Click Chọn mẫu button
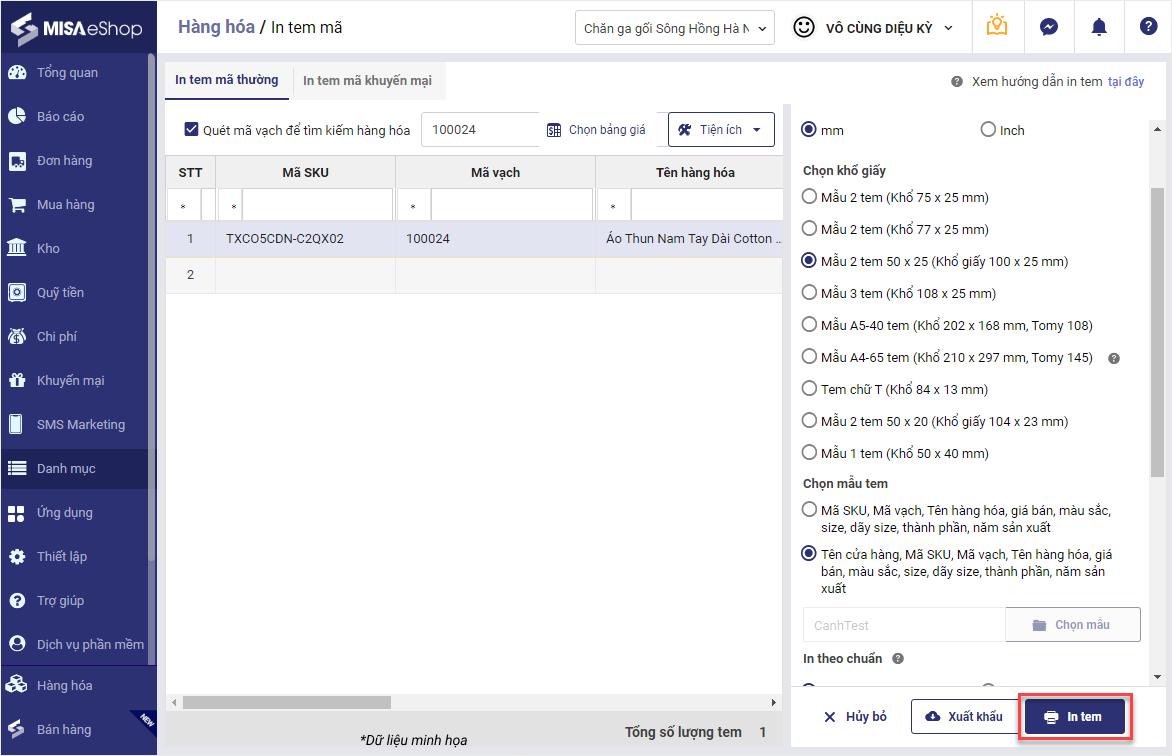This screenshot has height=756, width=1172. [x=1073, y=624]
